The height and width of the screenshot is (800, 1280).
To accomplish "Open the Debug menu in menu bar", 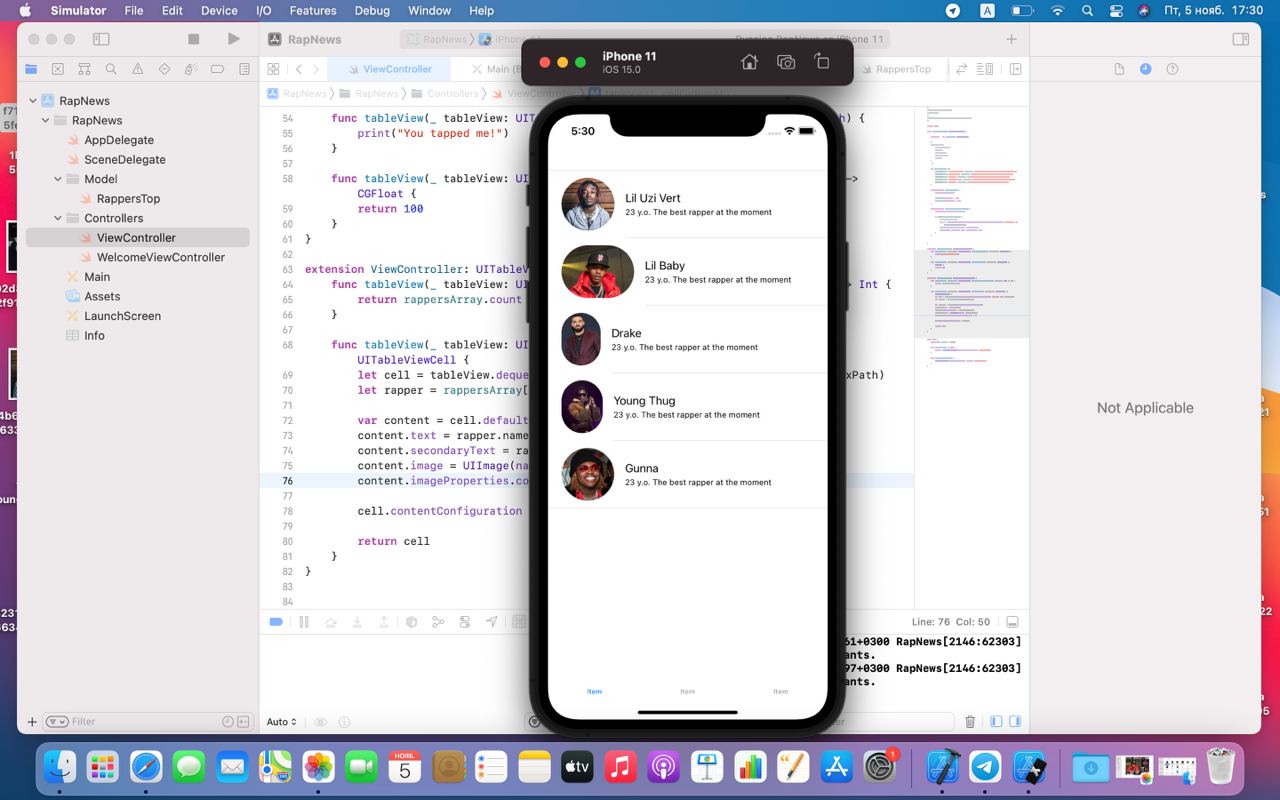I will [372, 11].
